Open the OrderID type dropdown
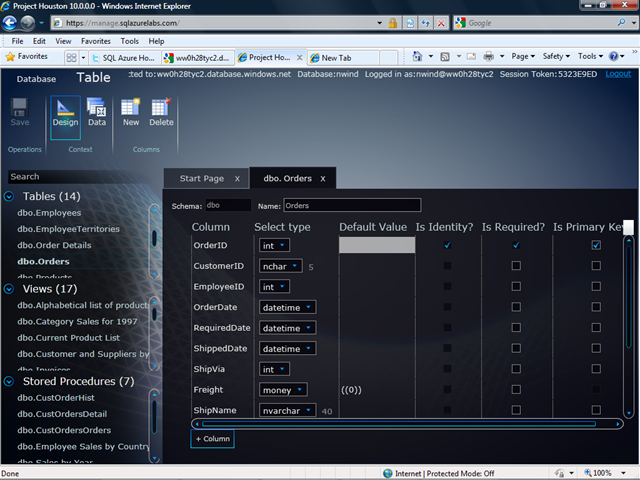This screenshot has height=480, width=640. click(274, 245)
